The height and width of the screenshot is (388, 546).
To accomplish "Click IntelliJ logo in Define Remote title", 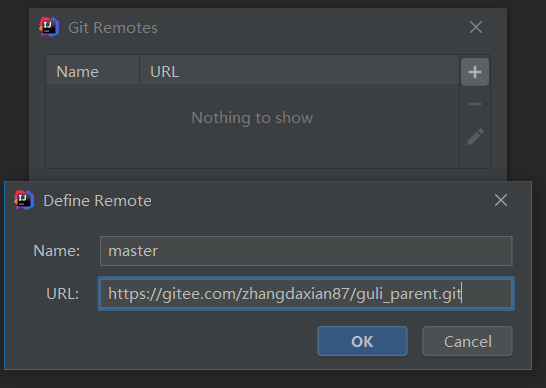I will (24, 200).
